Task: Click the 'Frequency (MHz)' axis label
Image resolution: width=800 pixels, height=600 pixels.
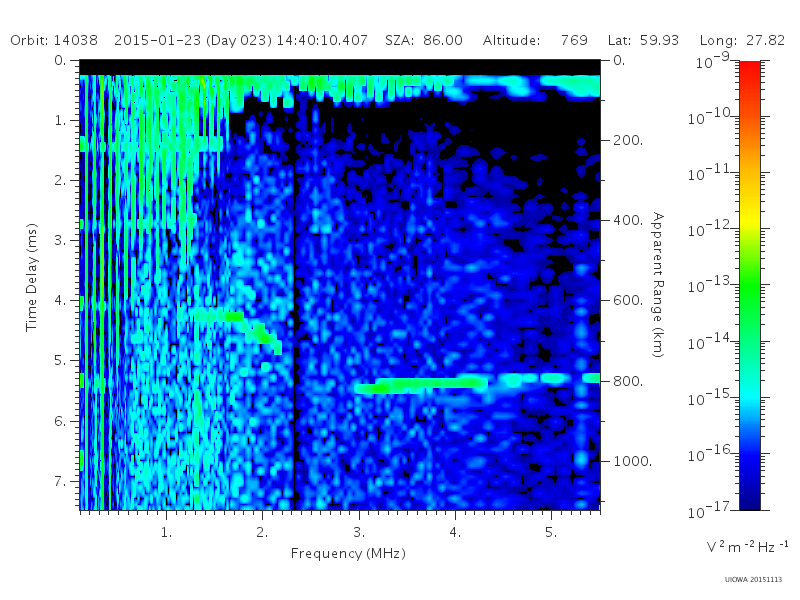Action: tap(348, 554)
